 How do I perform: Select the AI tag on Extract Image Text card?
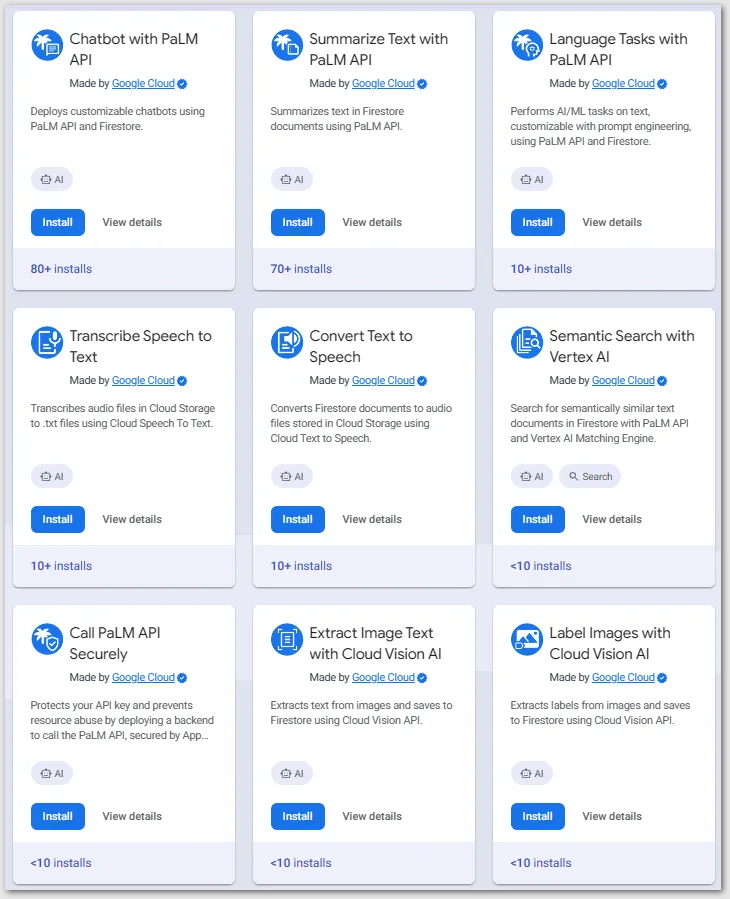point(292,773)
